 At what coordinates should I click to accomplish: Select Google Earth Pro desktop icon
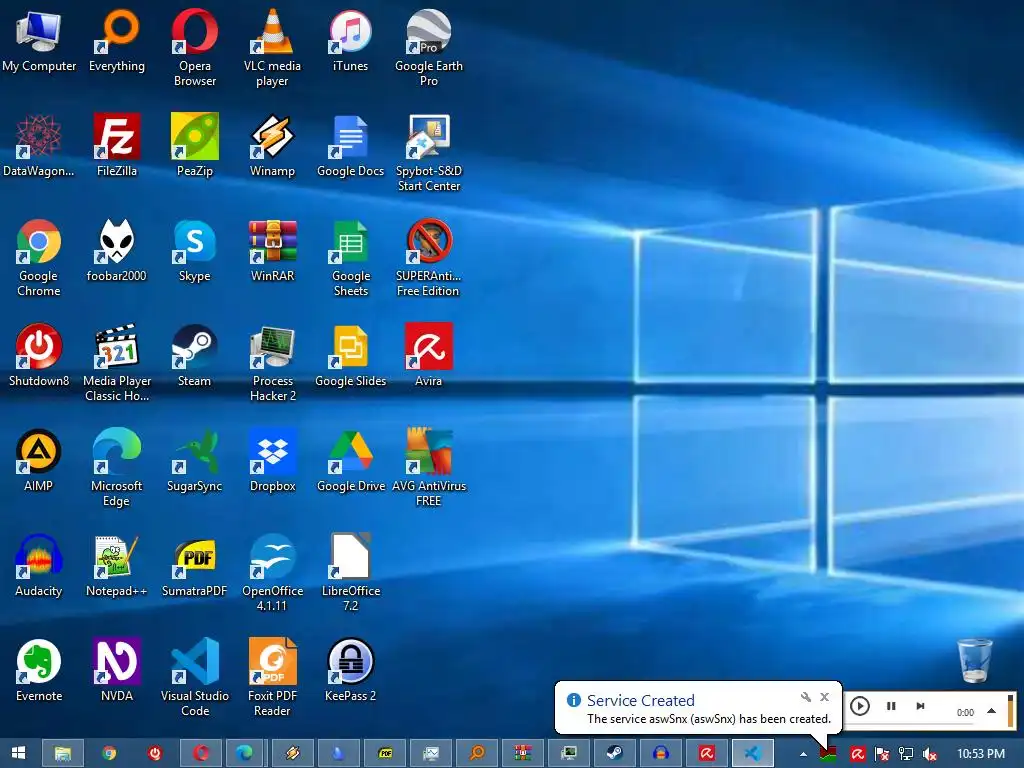pyautogui.click(x=428, y=48)
